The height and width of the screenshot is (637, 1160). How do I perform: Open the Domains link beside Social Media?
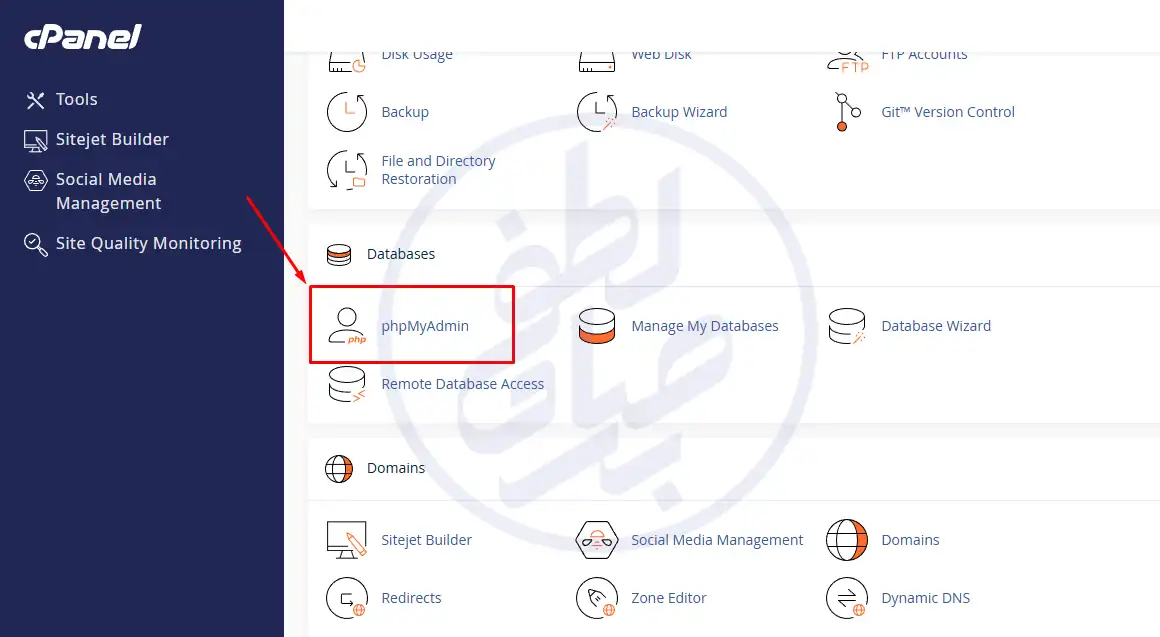click(910, 540)
